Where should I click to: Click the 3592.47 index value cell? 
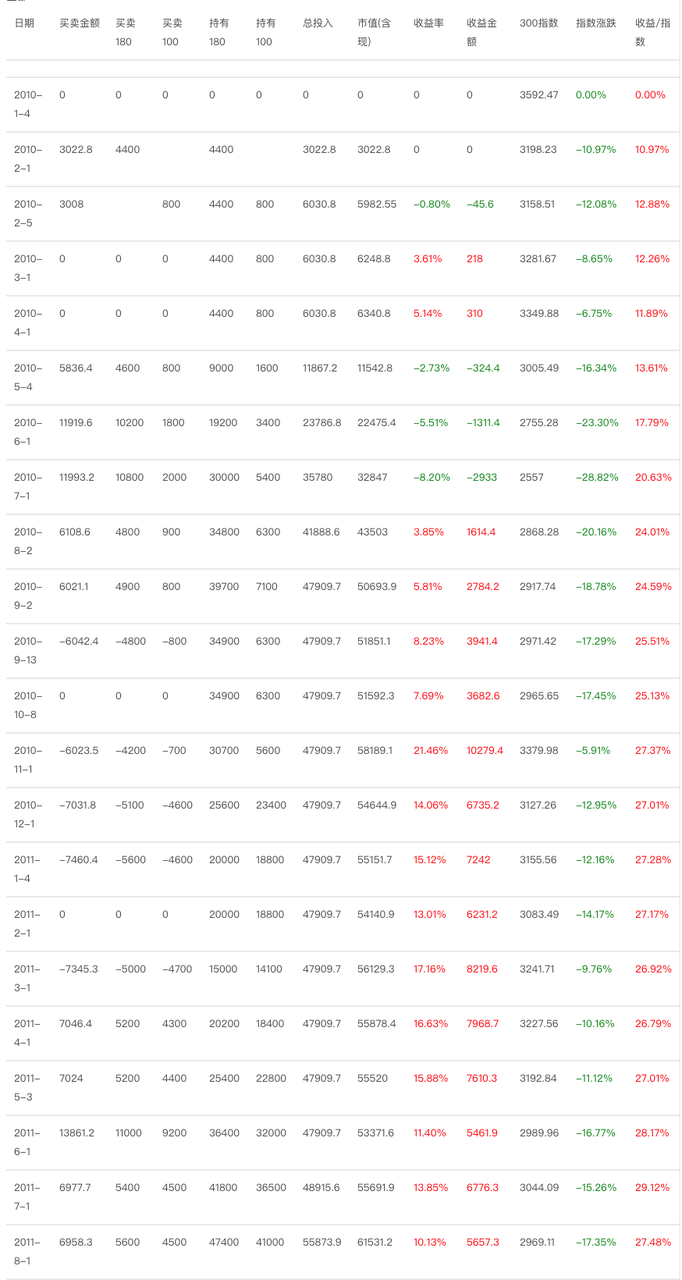[539, 95]
